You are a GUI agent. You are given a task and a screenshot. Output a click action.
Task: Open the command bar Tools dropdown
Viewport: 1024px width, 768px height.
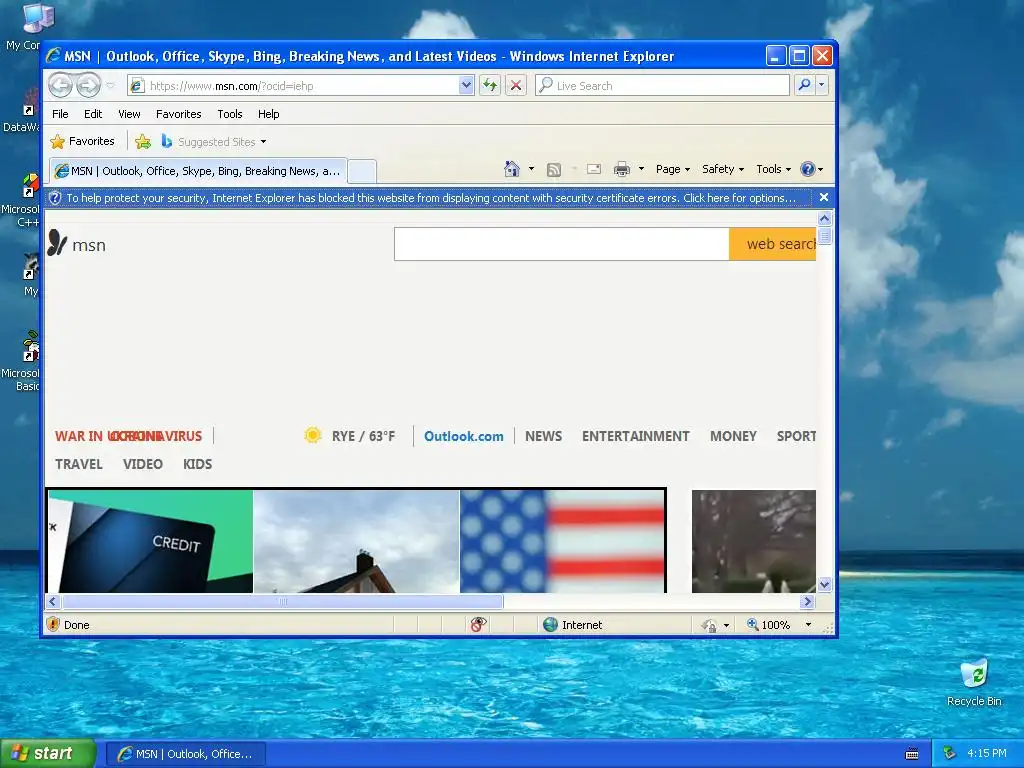773,169
